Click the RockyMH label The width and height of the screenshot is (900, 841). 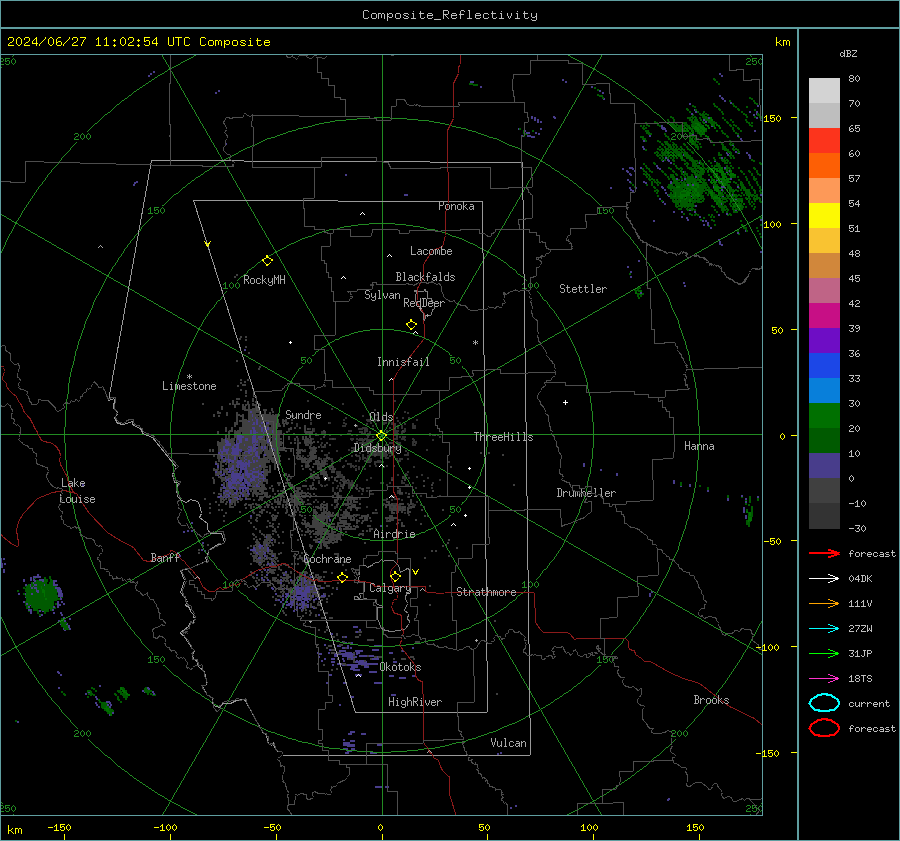tap(264, 280)
